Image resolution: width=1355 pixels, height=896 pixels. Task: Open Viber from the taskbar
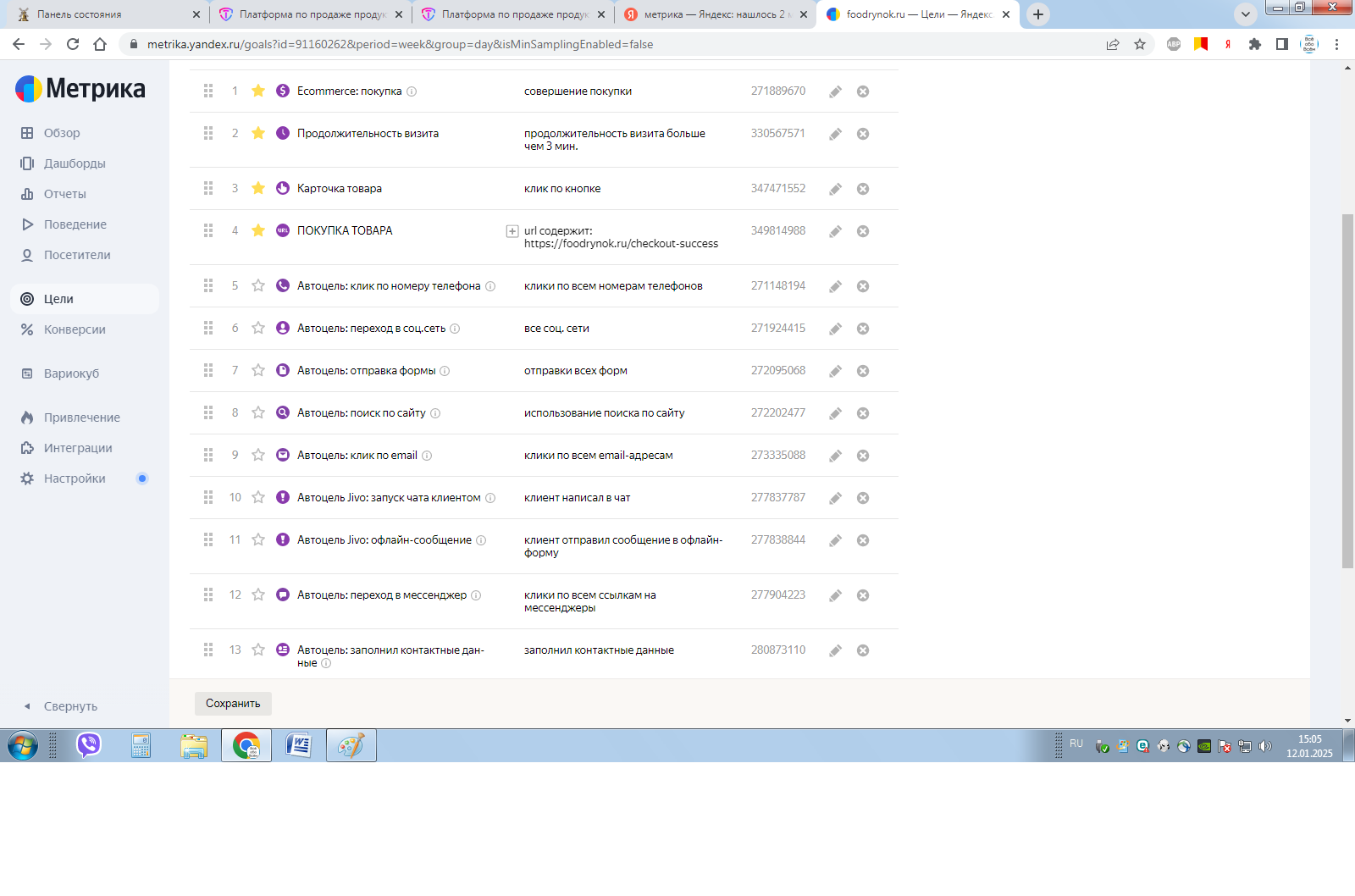click(x=89, y=746)
